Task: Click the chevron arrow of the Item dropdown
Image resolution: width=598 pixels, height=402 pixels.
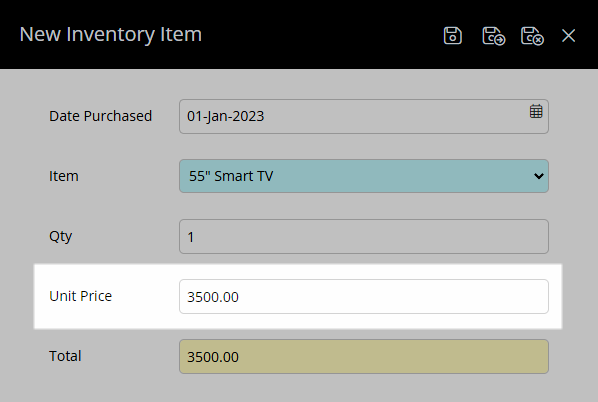Action: (x=539, y=176)
